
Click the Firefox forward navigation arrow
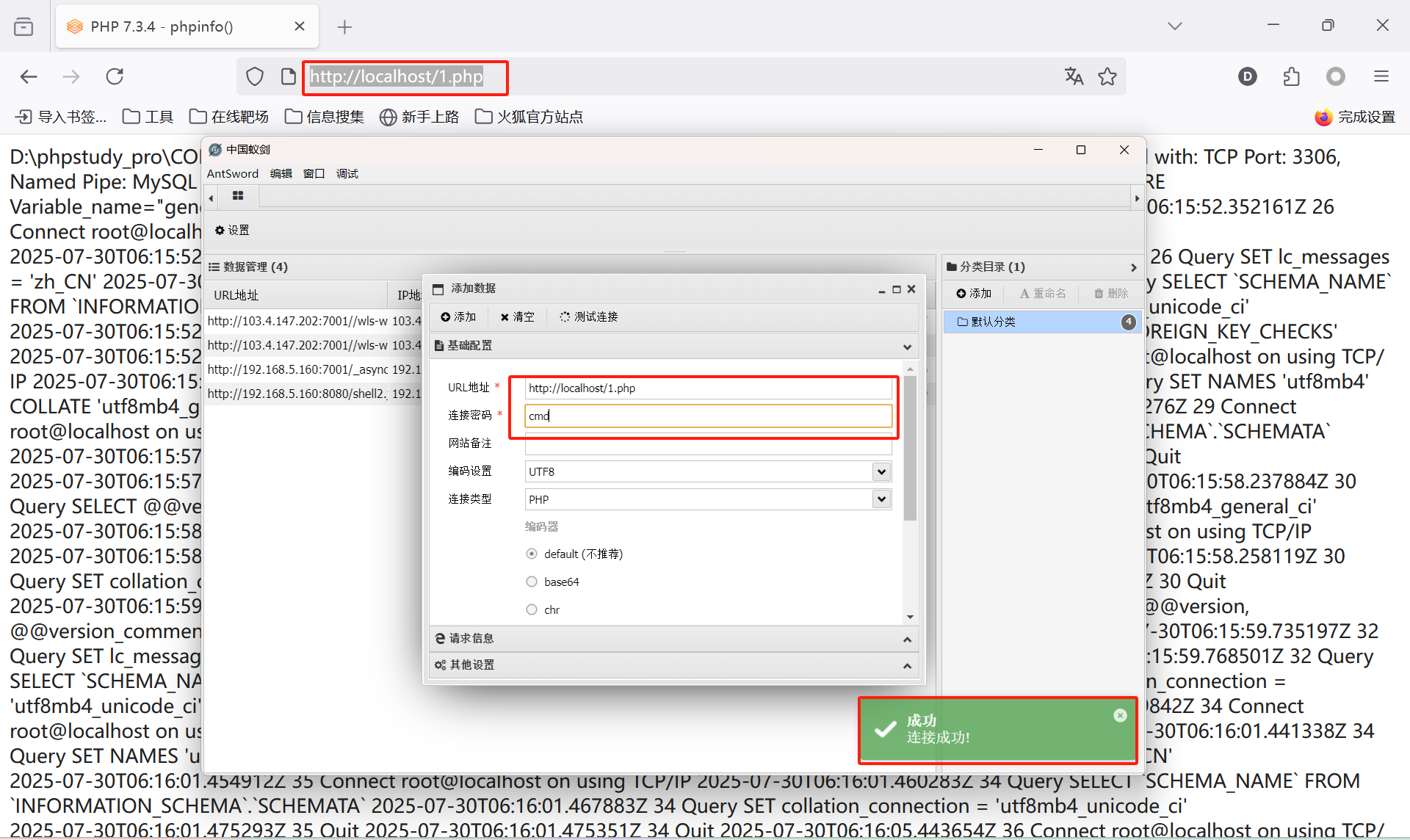click(x=71, y=76)
